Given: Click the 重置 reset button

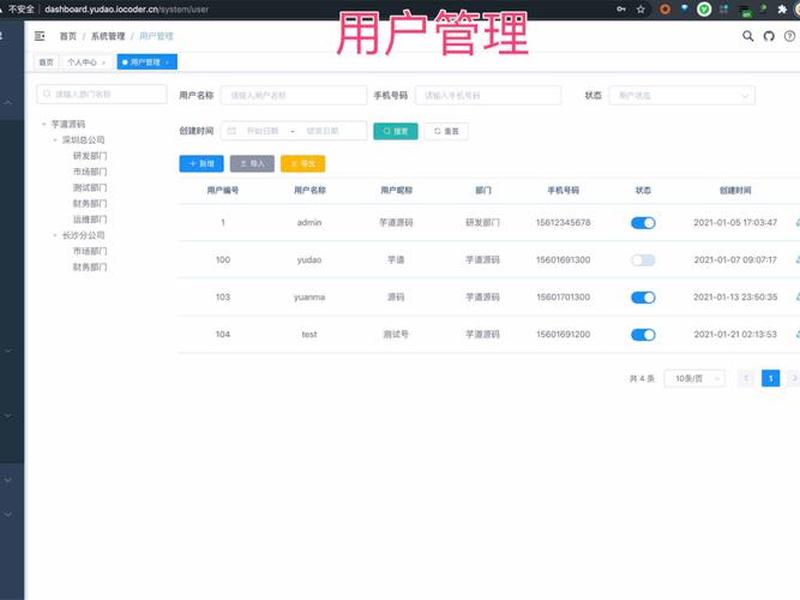Looking at the screenshot, I should 446,131.
